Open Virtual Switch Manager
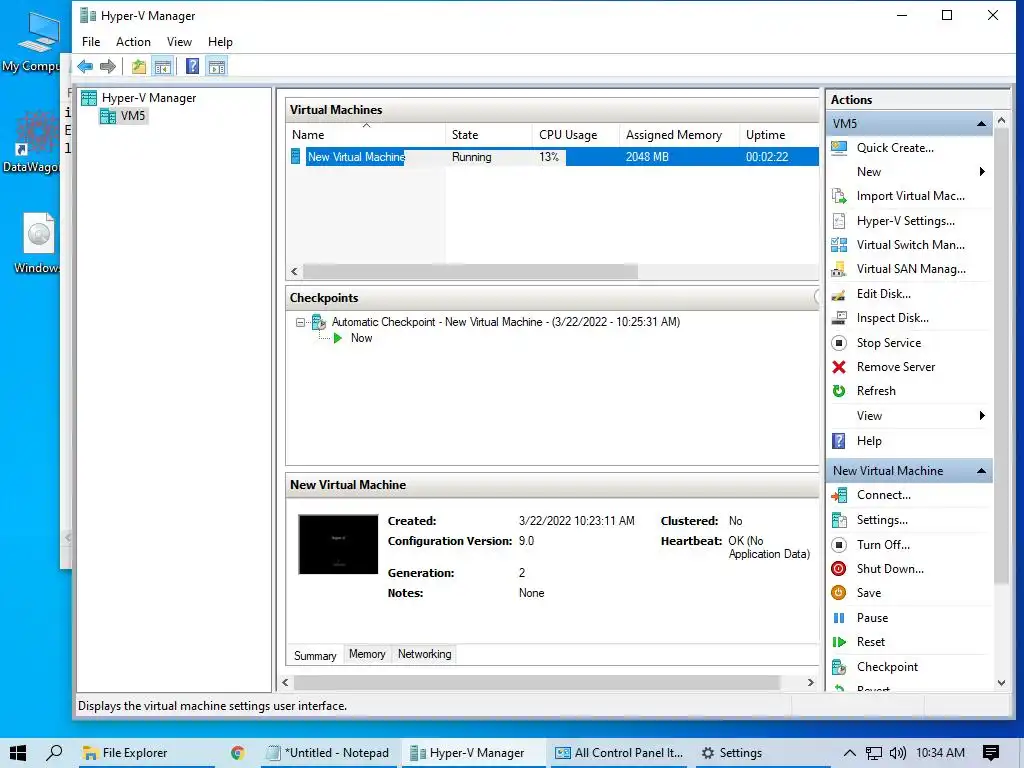The width and height of the screenshot is (1024, 768). [909, 245]
